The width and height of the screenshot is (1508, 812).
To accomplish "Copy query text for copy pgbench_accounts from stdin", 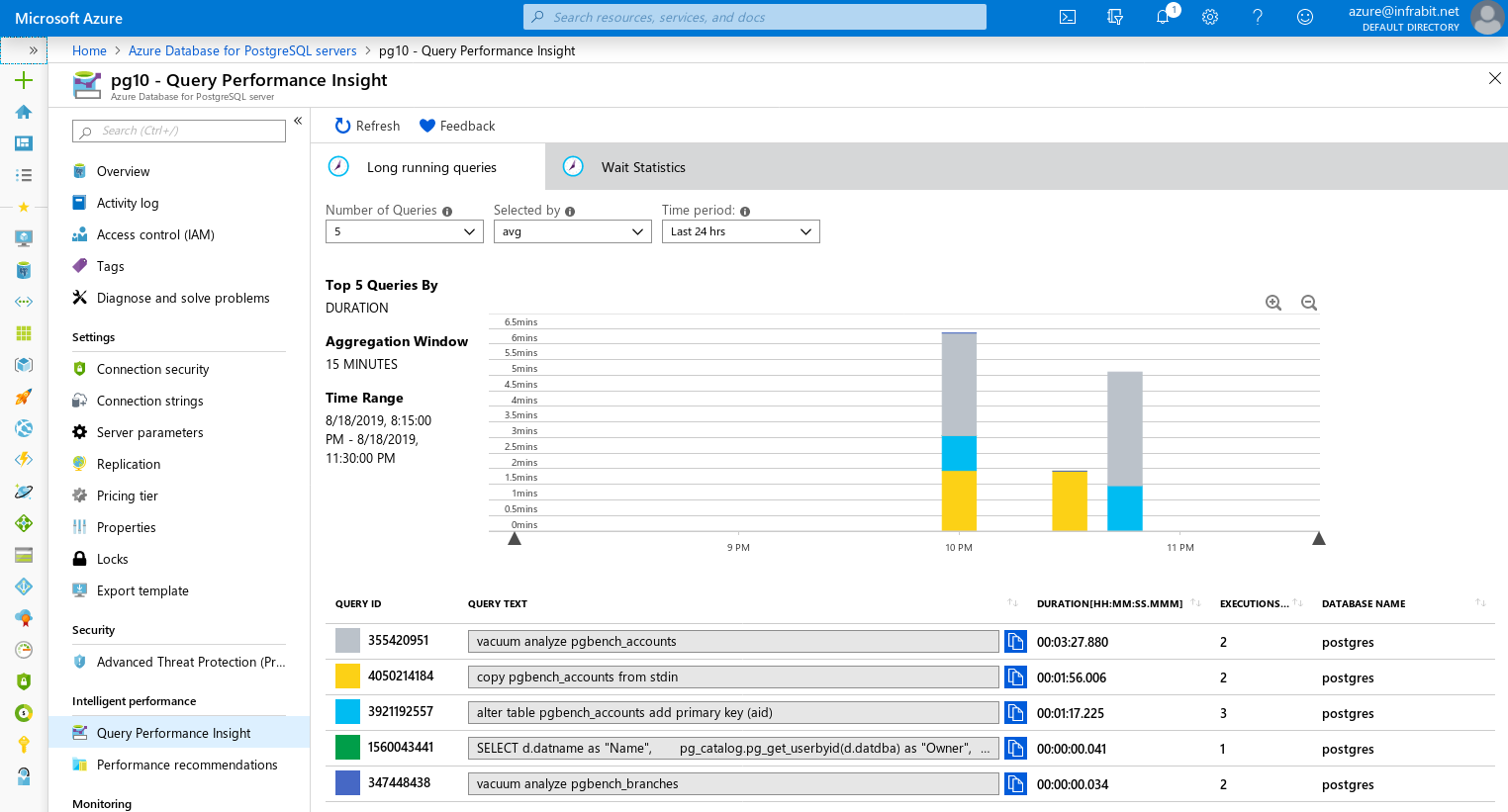I will coord(1015,677).
